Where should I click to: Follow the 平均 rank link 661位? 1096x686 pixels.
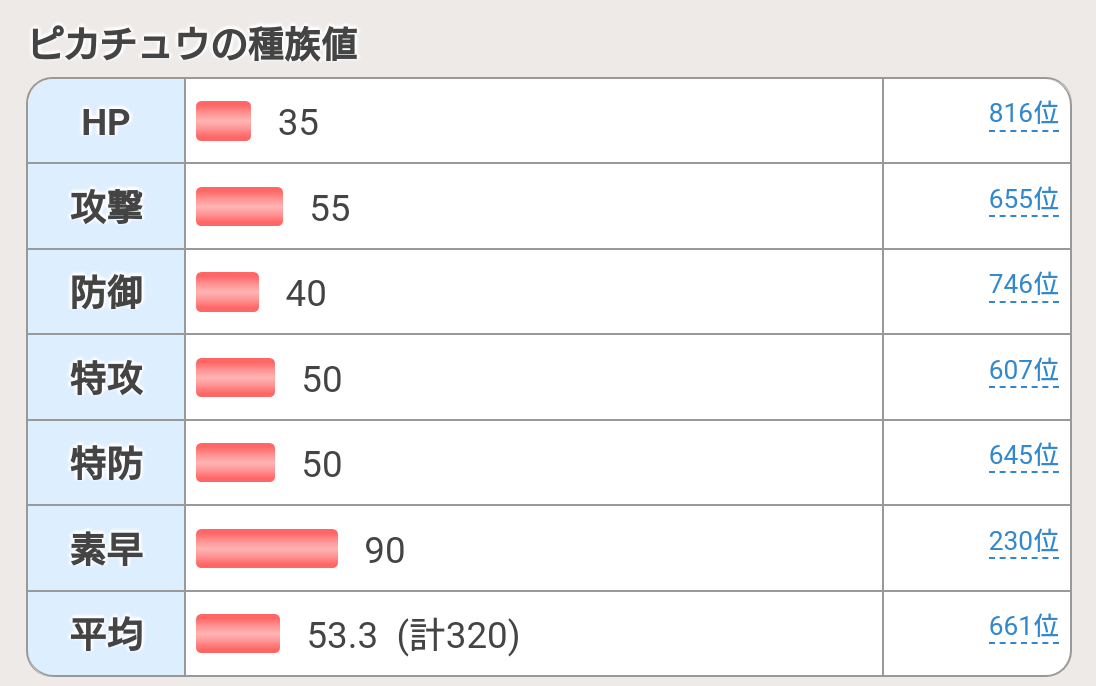[x=1023, y=627]
